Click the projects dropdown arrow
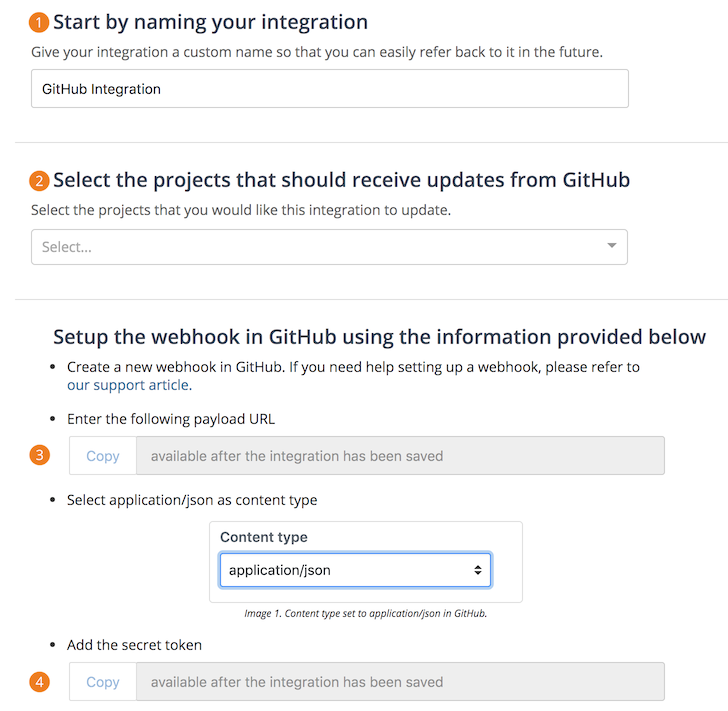 point(612,246)
